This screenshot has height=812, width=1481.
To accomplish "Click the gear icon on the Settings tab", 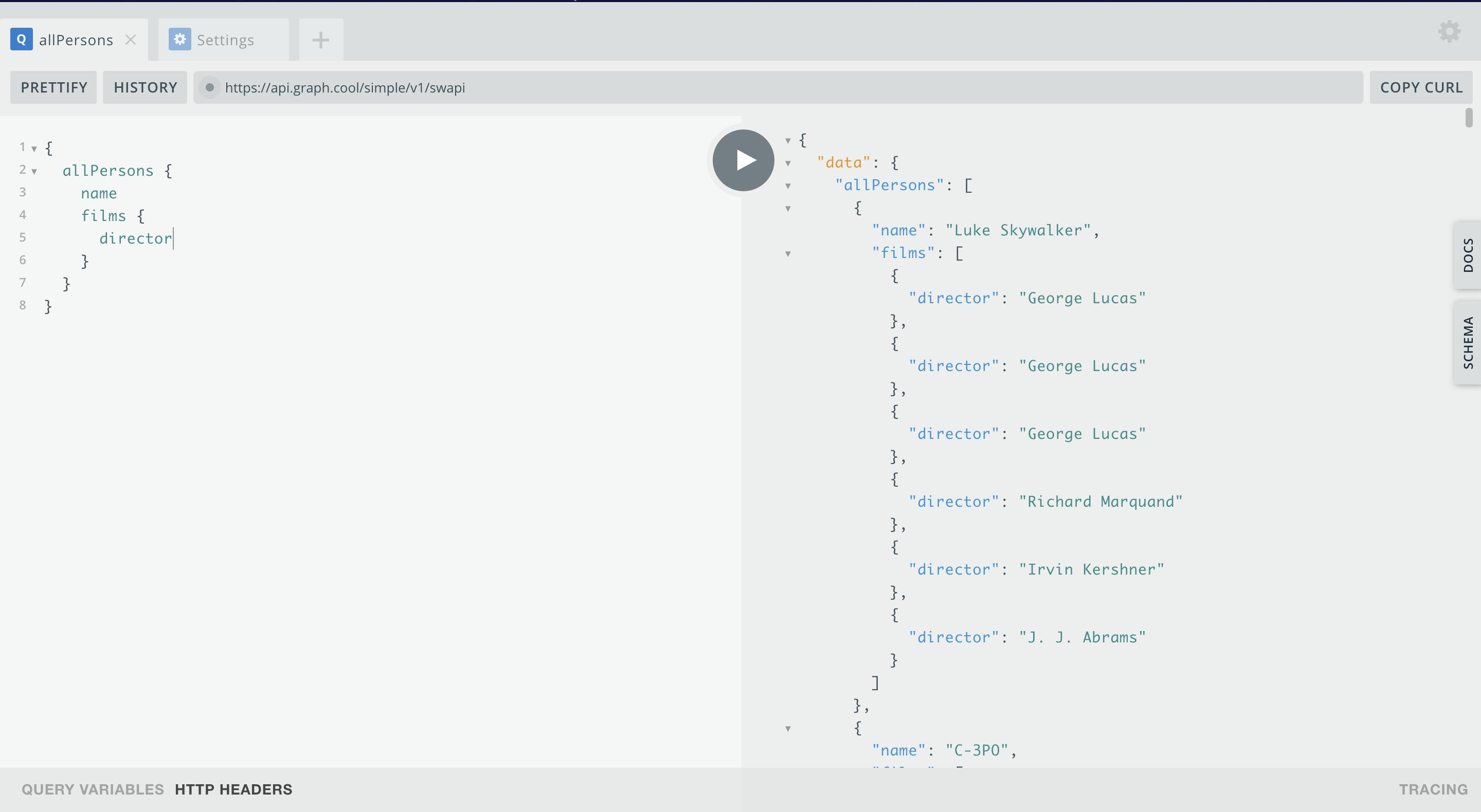I will coord(179,40).
